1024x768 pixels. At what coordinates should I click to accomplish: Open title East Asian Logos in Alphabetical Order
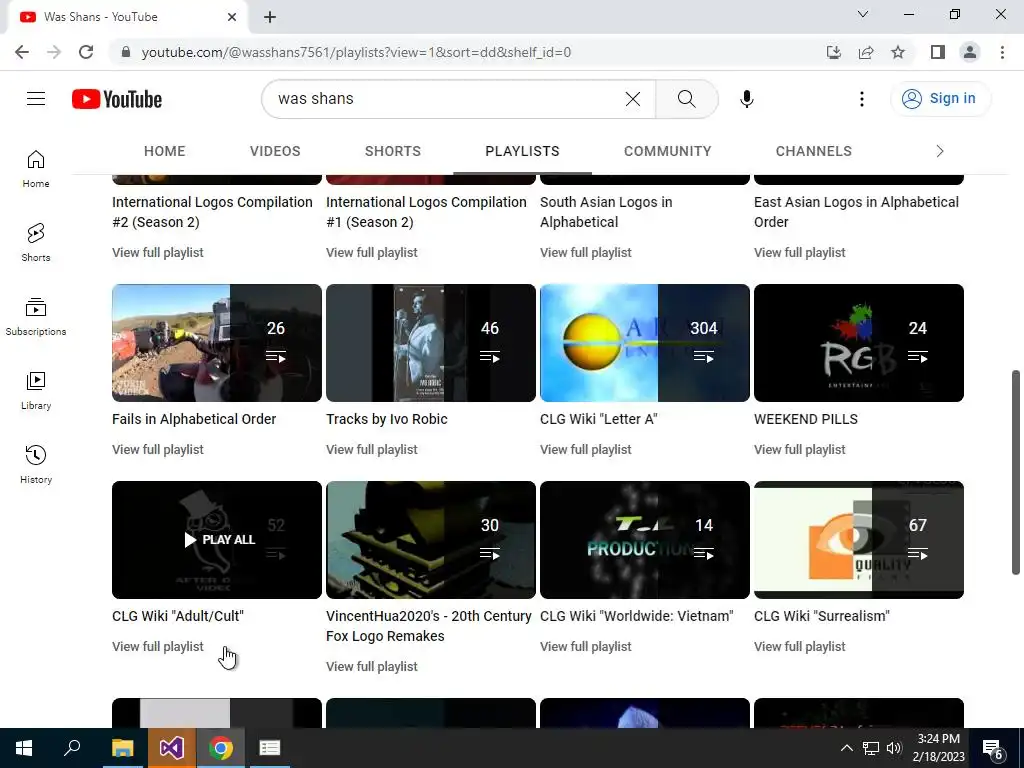pyautogui.click(x=856, y=212)
